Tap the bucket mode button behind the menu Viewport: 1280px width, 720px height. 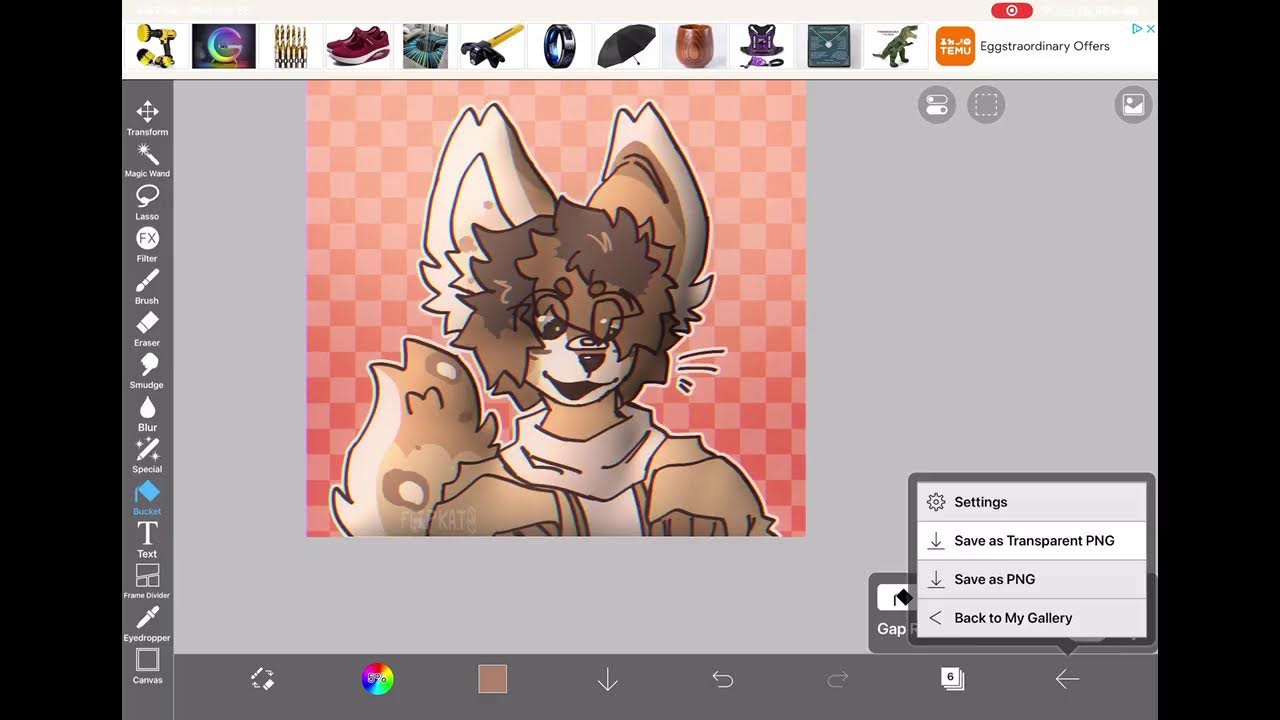tap(896, 598)
